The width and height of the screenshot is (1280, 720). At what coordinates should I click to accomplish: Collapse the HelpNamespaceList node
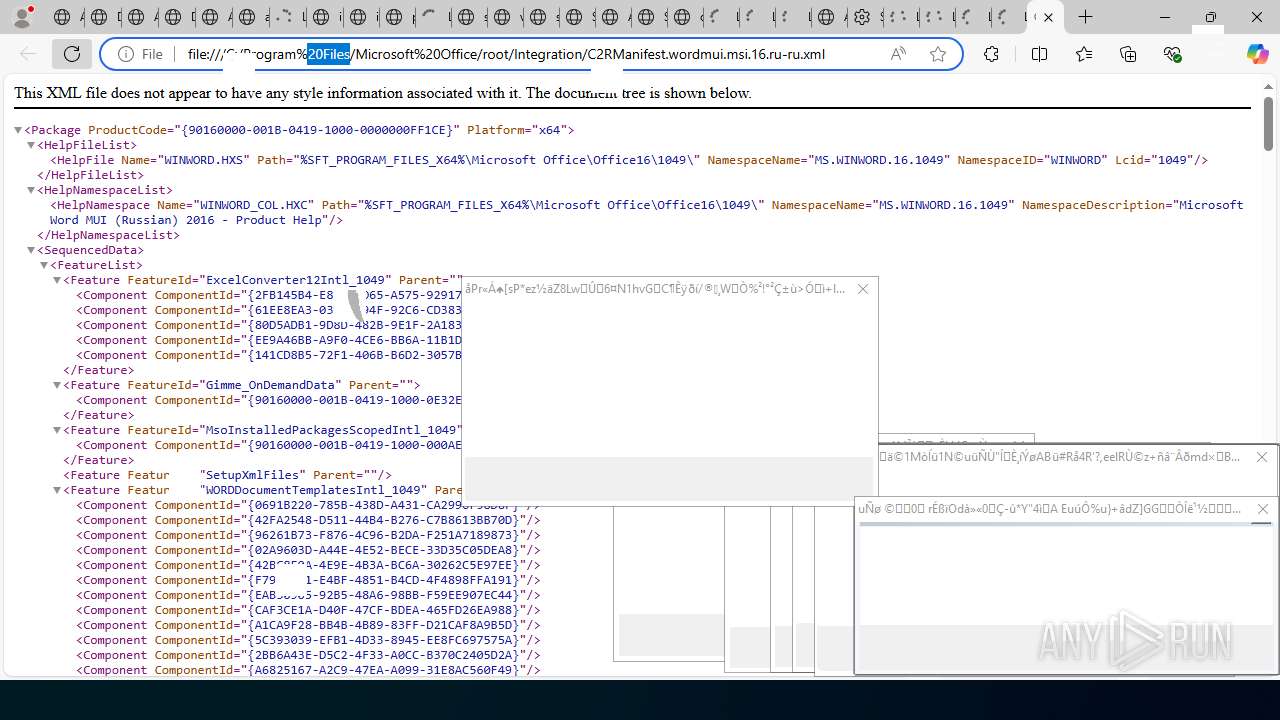31,190
